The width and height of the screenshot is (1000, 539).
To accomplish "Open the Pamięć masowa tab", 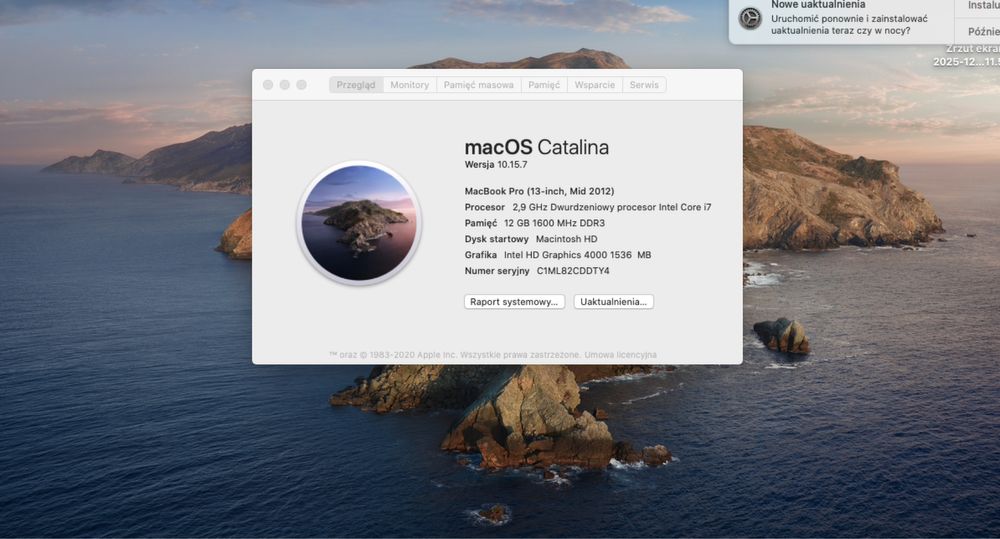I will coord(478,85).
